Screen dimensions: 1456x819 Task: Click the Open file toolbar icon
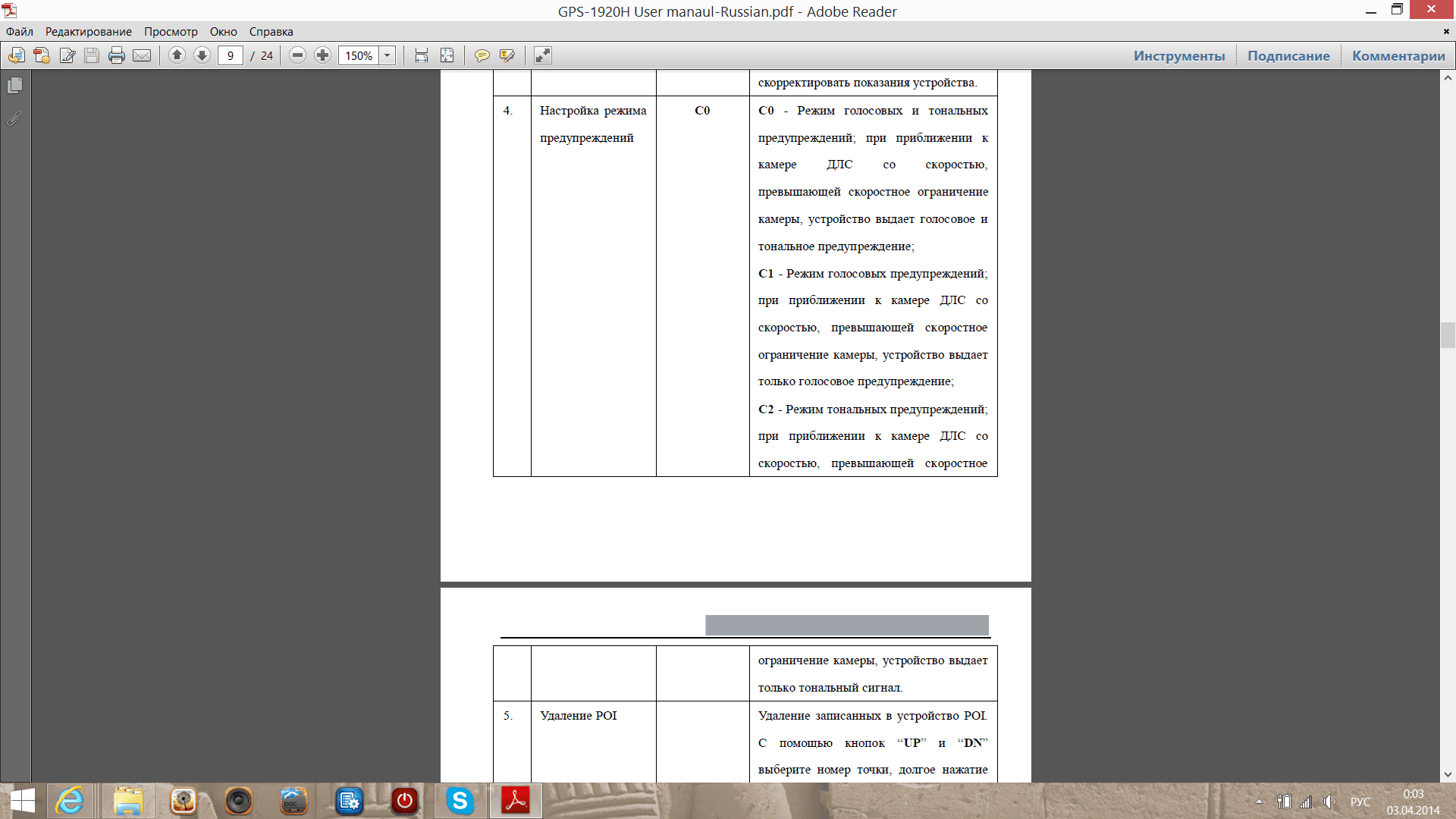tap(17, 55)
